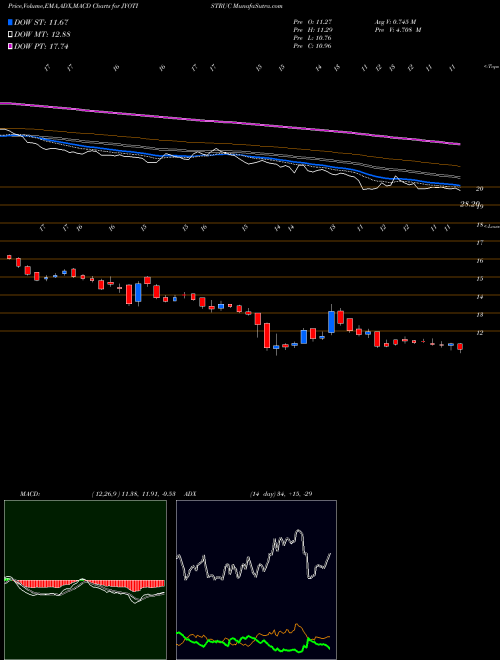This screenshot has height=660, width=500.
Task: Click the ADX '(14 day) 34, +15, -29' values
Action: [x=281, y=494]
